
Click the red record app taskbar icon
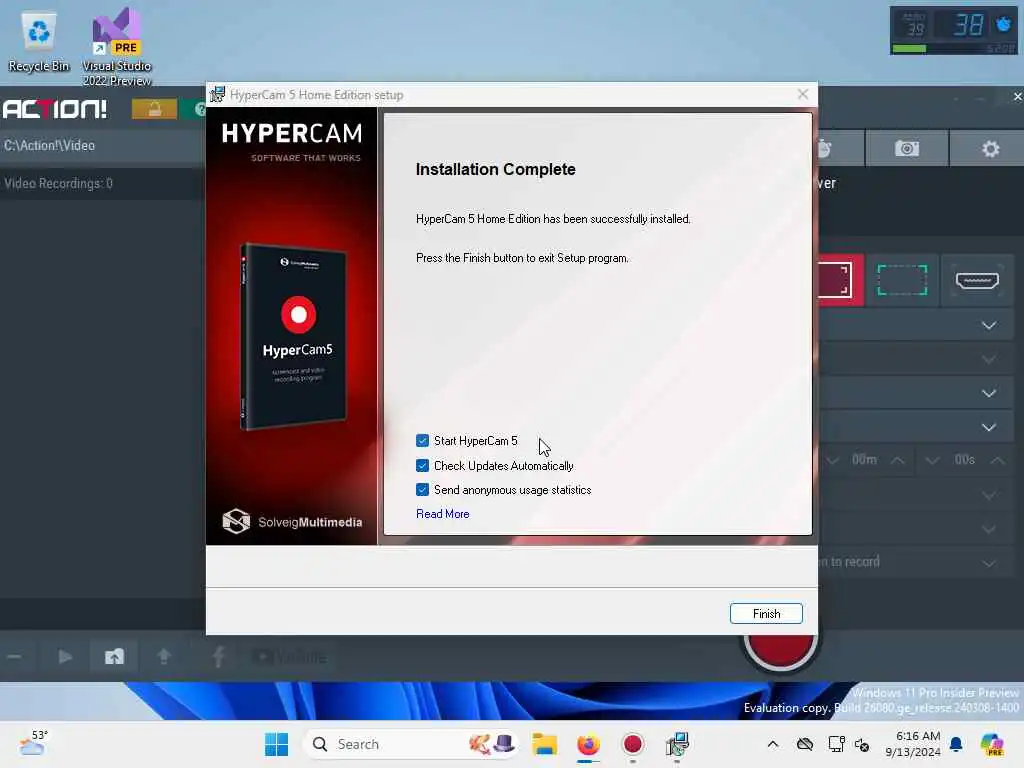633,744
